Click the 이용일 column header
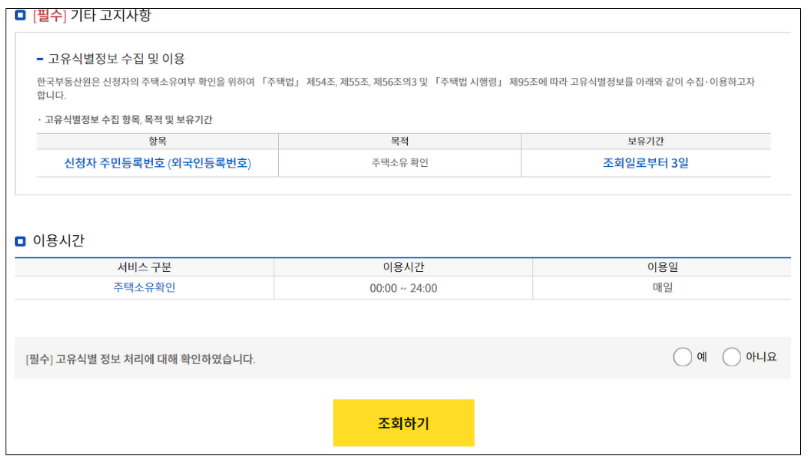 pyautogui.click(x=663, y=267)
